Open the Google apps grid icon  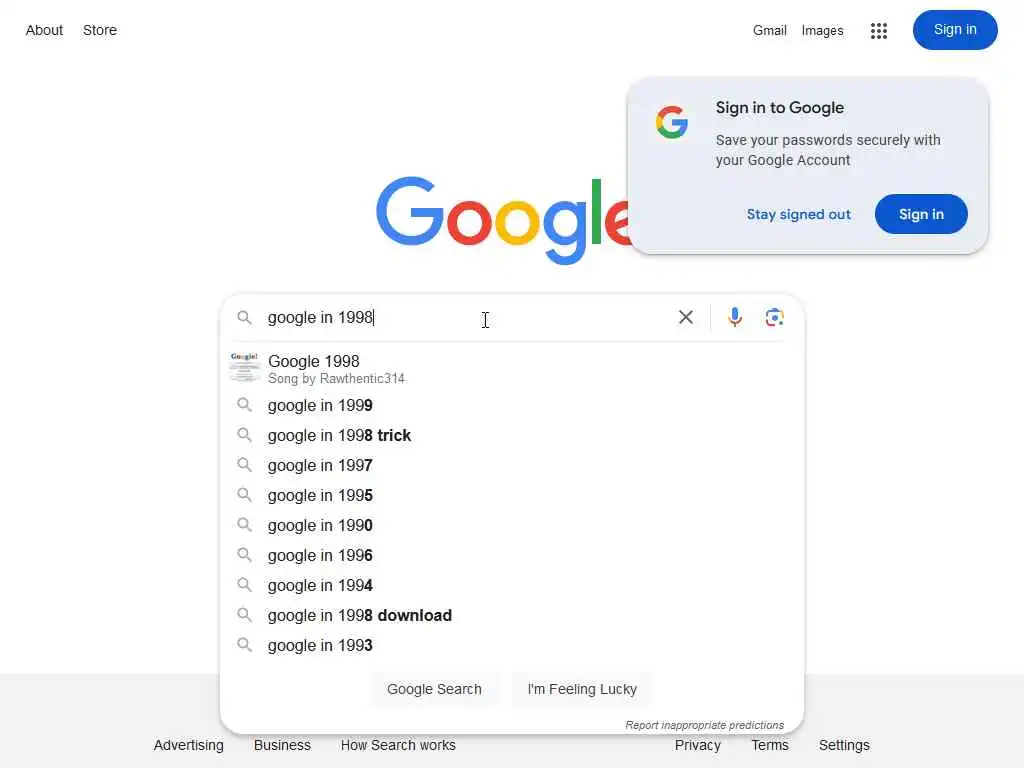[x=879, y=31]
